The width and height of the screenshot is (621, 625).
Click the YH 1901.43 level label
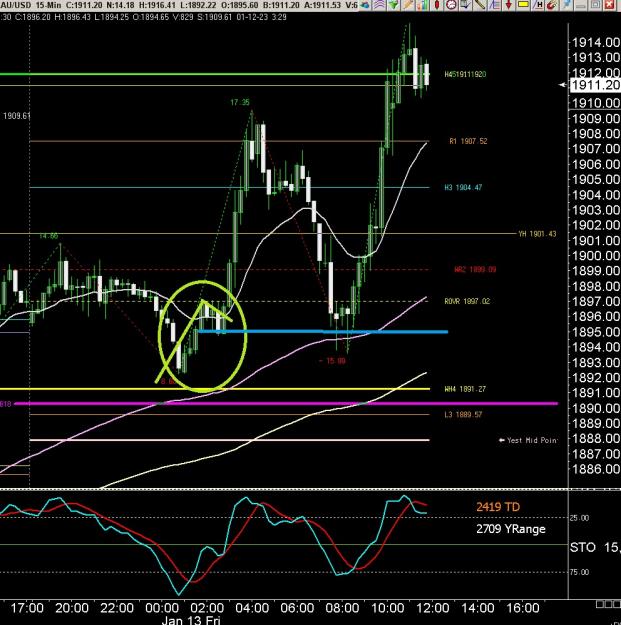(537, 234)
